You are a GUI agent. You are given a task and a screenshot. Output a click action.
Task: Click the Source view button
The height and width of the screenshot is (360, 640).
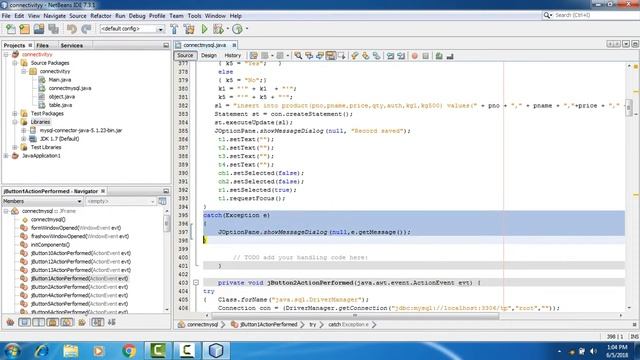pos(185,56)
